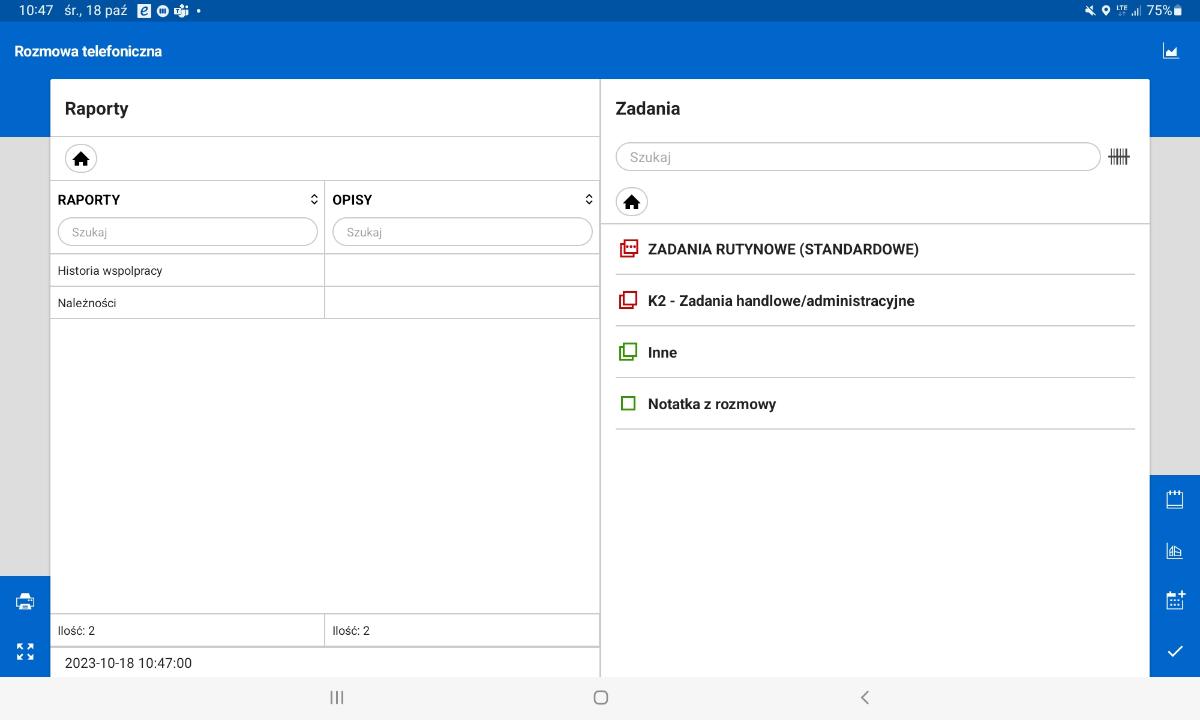The image size is (1200, 720).
Task: Click the Zadania search field
Action: point(857,157)
